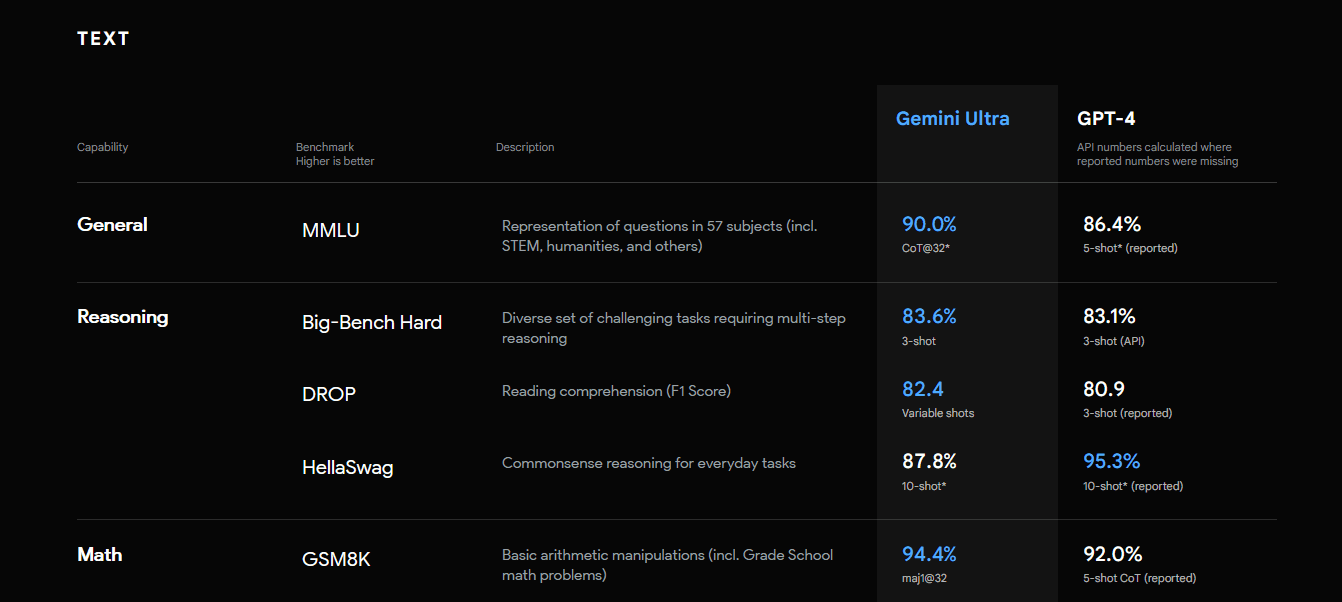The width and height of the screenshot is (1342, 602).
Task: Select the MMLU benchmark name
Action: 331,230
